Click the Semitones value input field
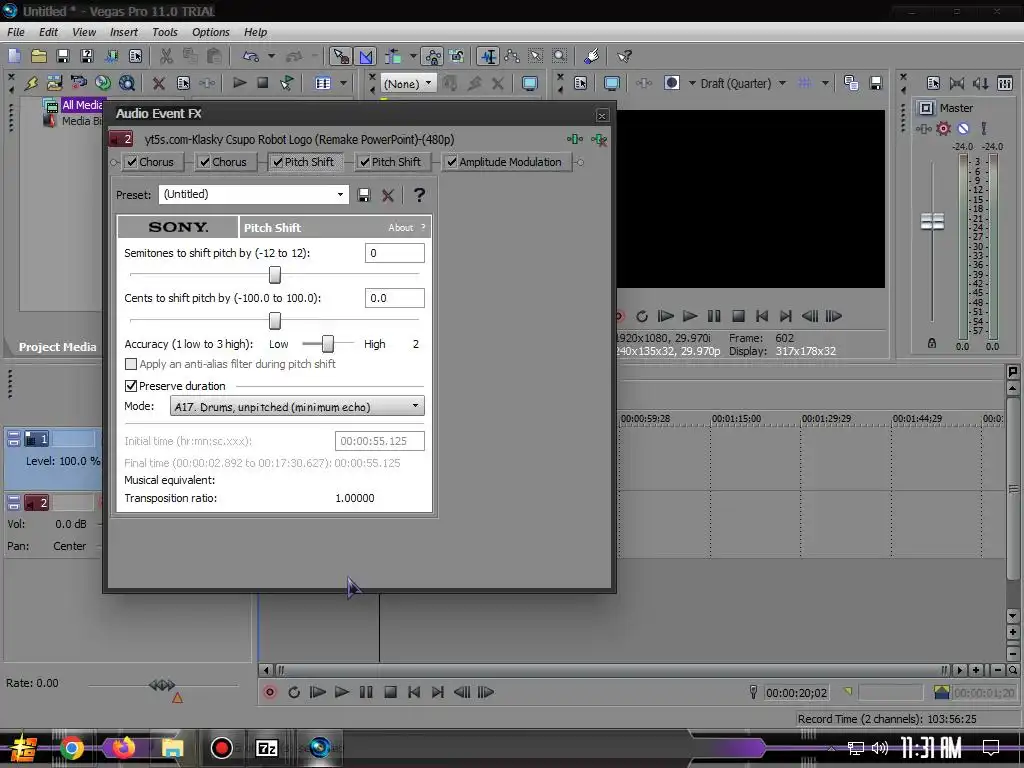 pos(394,253)
